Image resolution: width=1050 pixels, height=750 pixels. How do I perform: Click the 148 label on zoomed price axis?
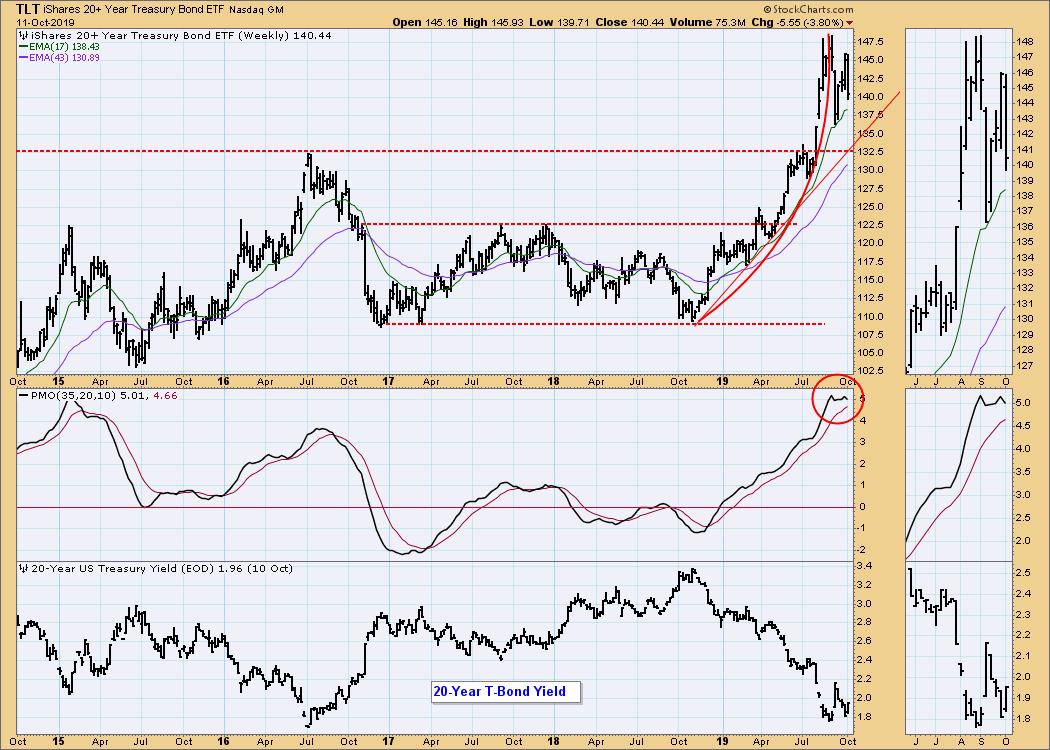[1024, 41]
